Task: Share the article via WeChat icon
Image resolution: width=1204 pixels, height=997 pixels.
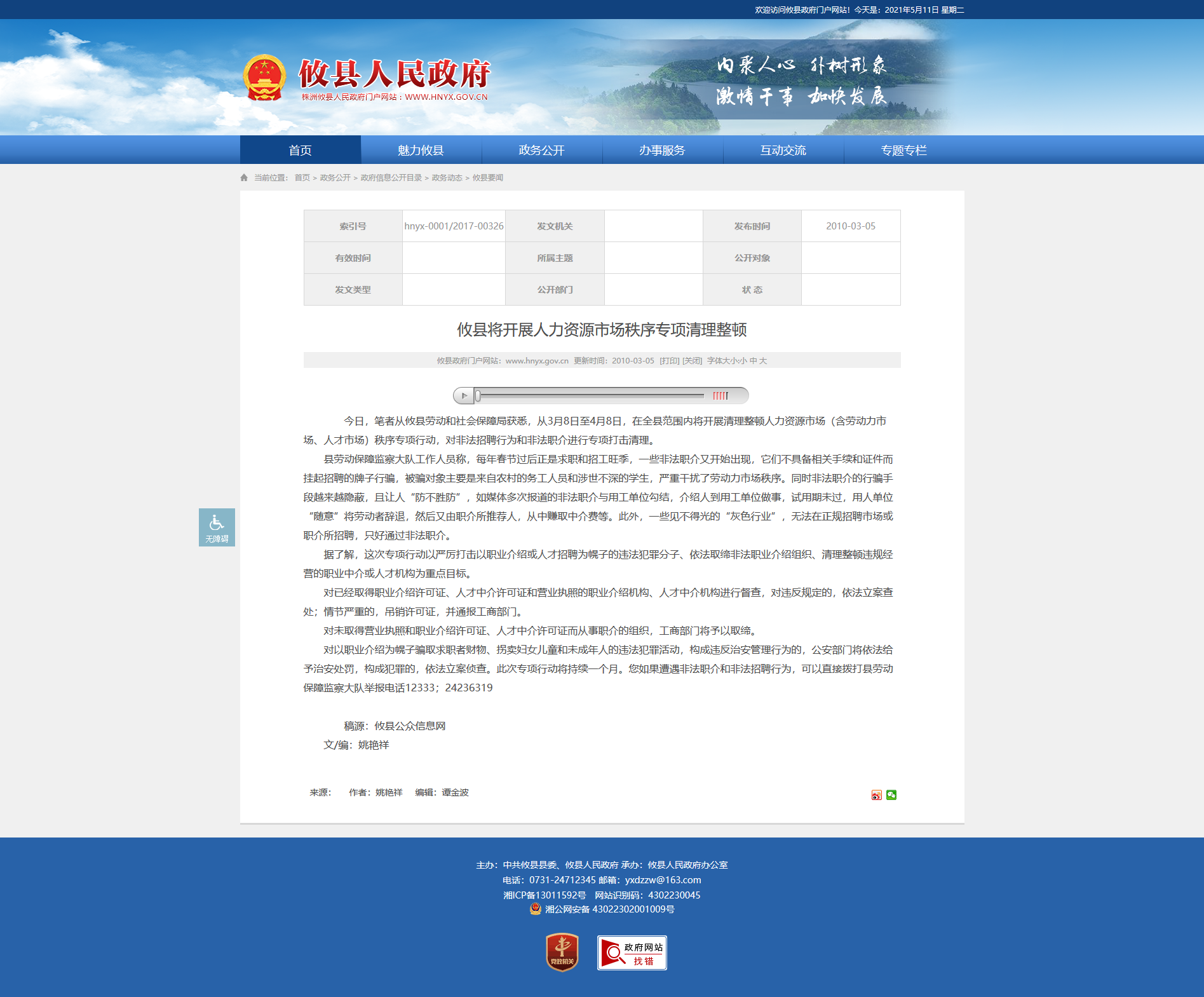Action: (x=891, y=795)
